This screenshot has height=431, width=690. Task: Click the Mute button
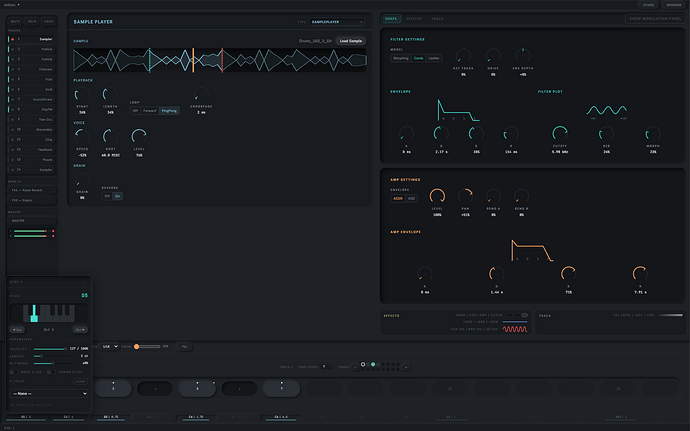point(15,21)
